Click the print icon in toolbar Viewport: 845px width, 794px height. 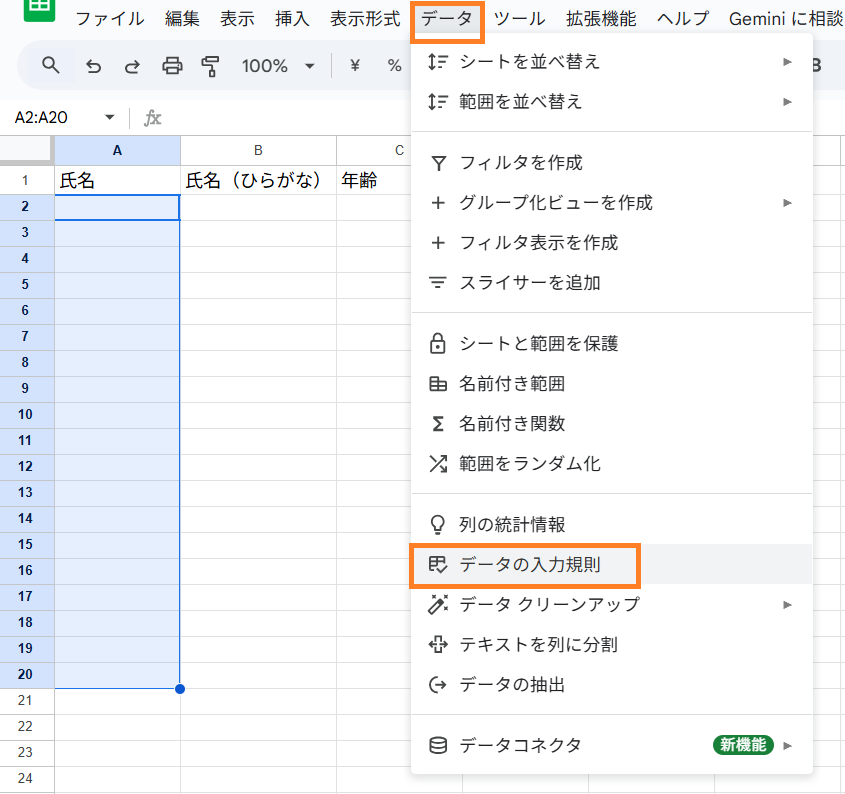[x=172, y=66]
